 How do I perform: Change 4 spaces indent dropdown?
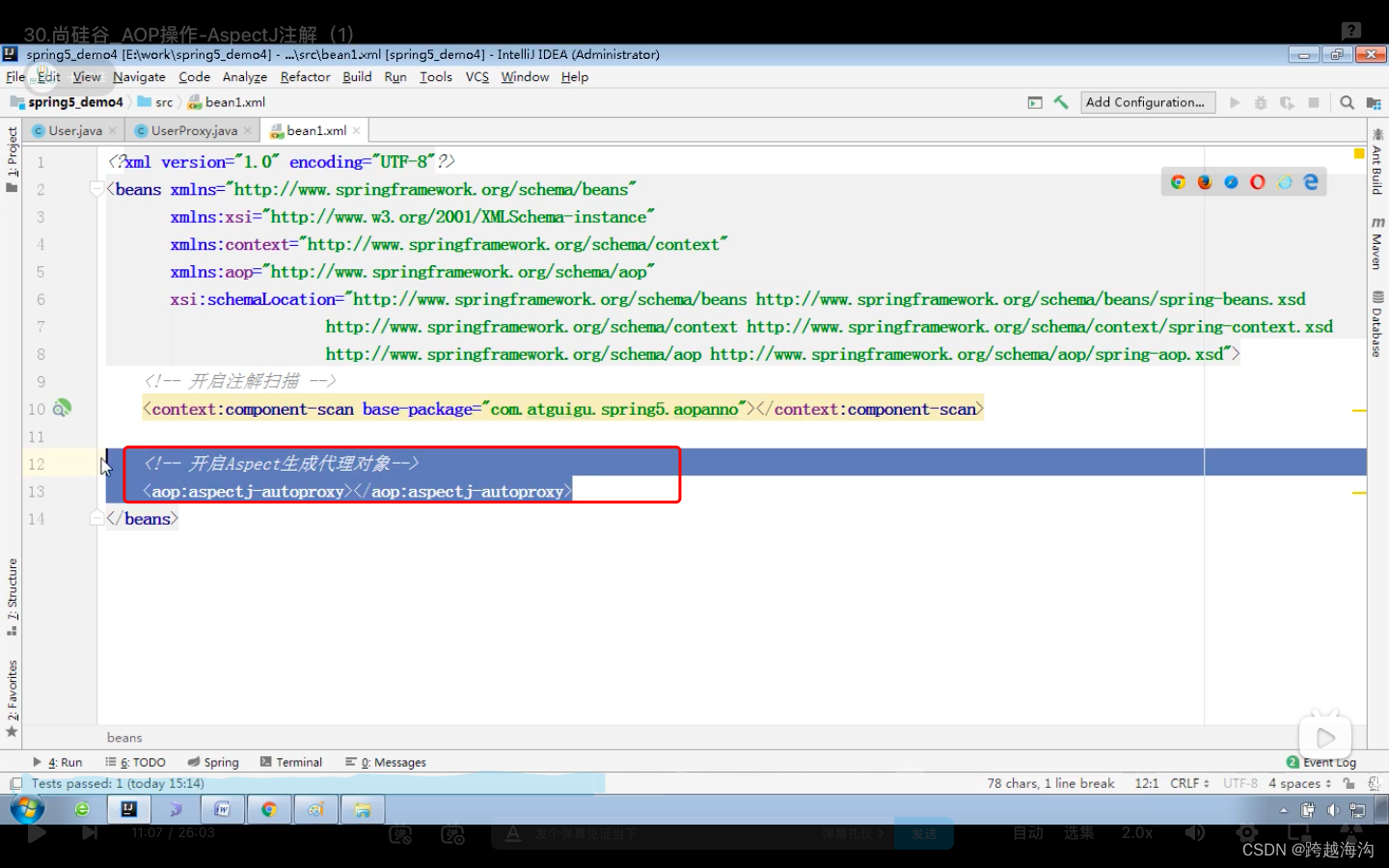tap(1300, 784)
